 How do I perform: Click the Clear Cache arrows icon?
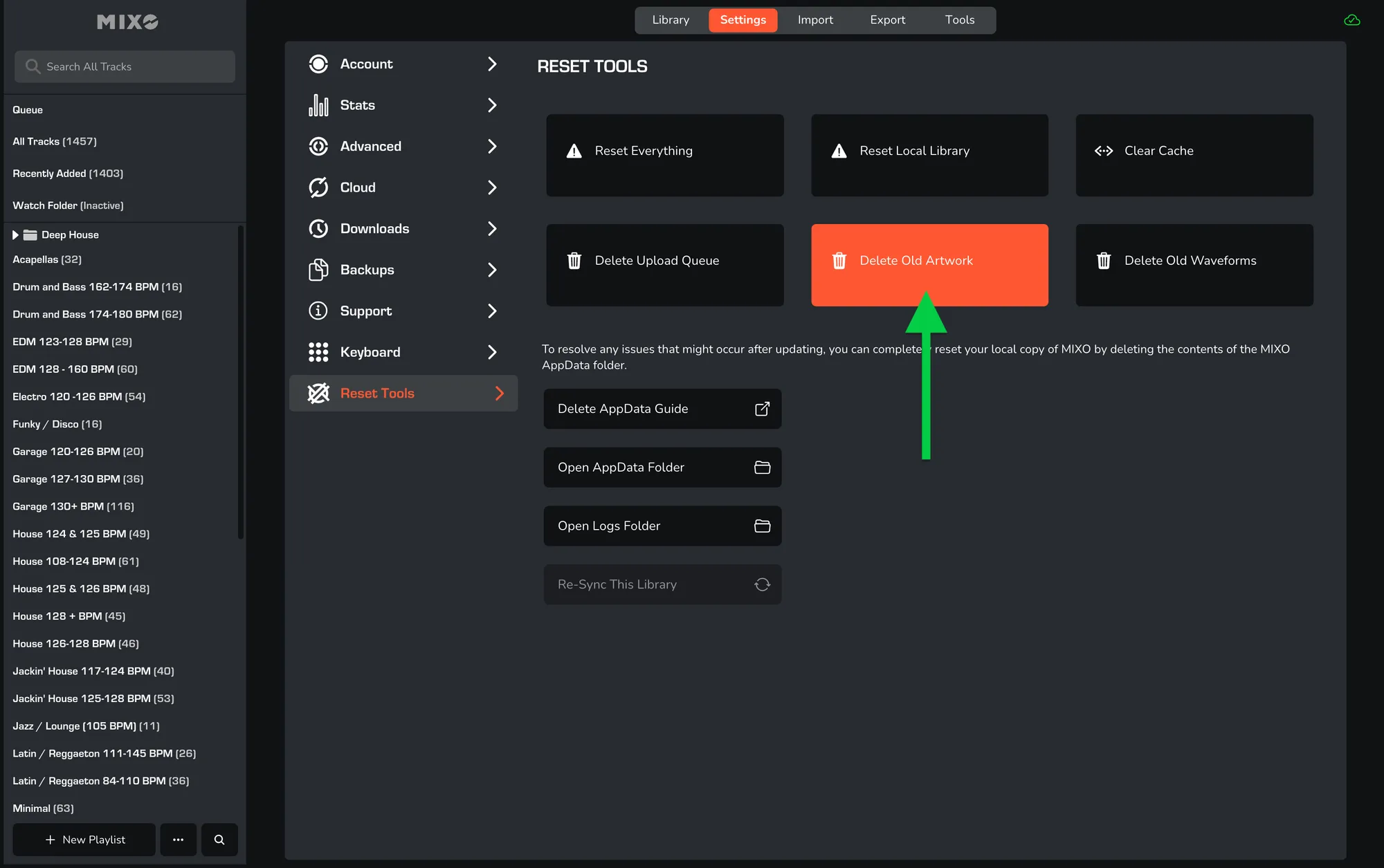1103,151
